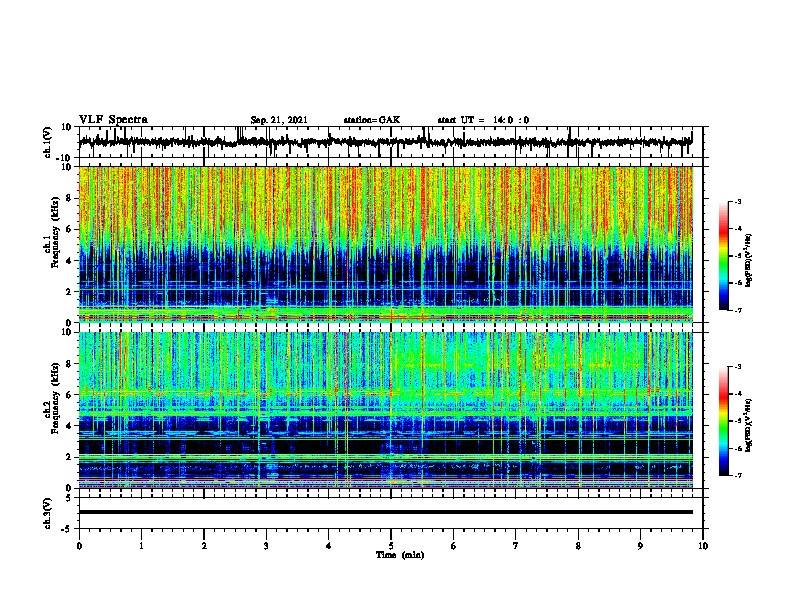Click the ch.2 colorbar "log(PSD)" units label
The width and height of the screenshot is (792, 612).
click(749, 425)
